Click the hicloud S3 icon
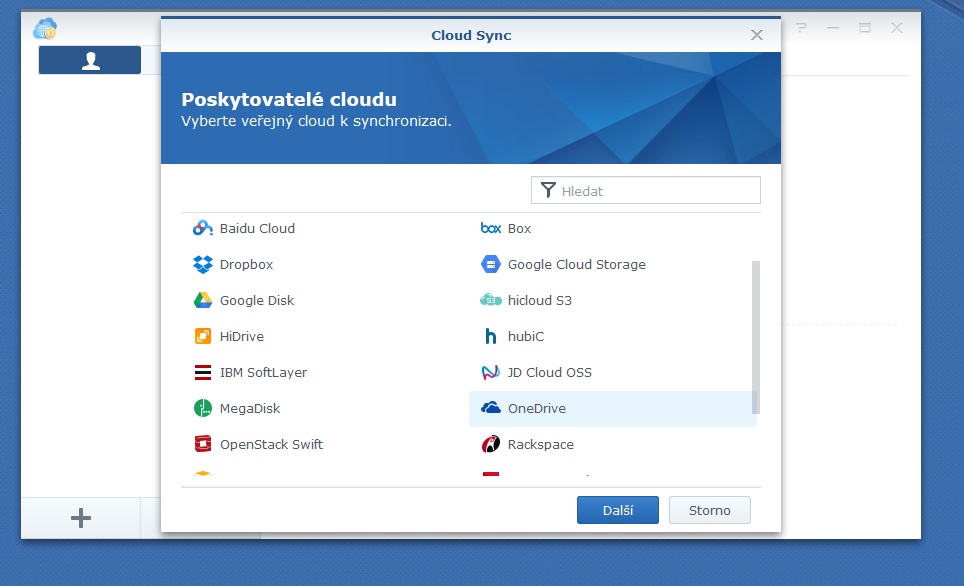Viewport: 964px width, 586px height. (x=490, y=300)
